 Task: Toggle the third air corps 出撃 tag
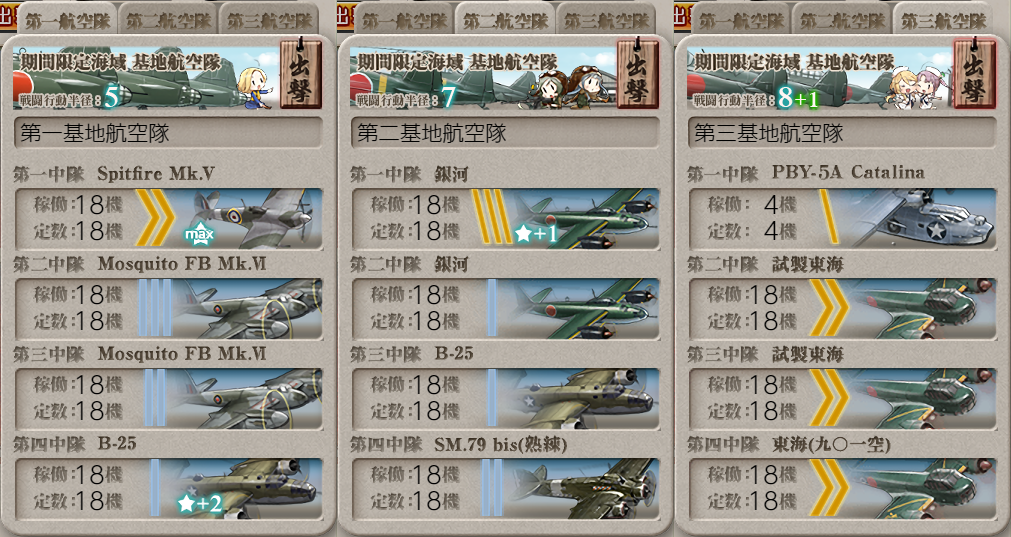(974, 73)
